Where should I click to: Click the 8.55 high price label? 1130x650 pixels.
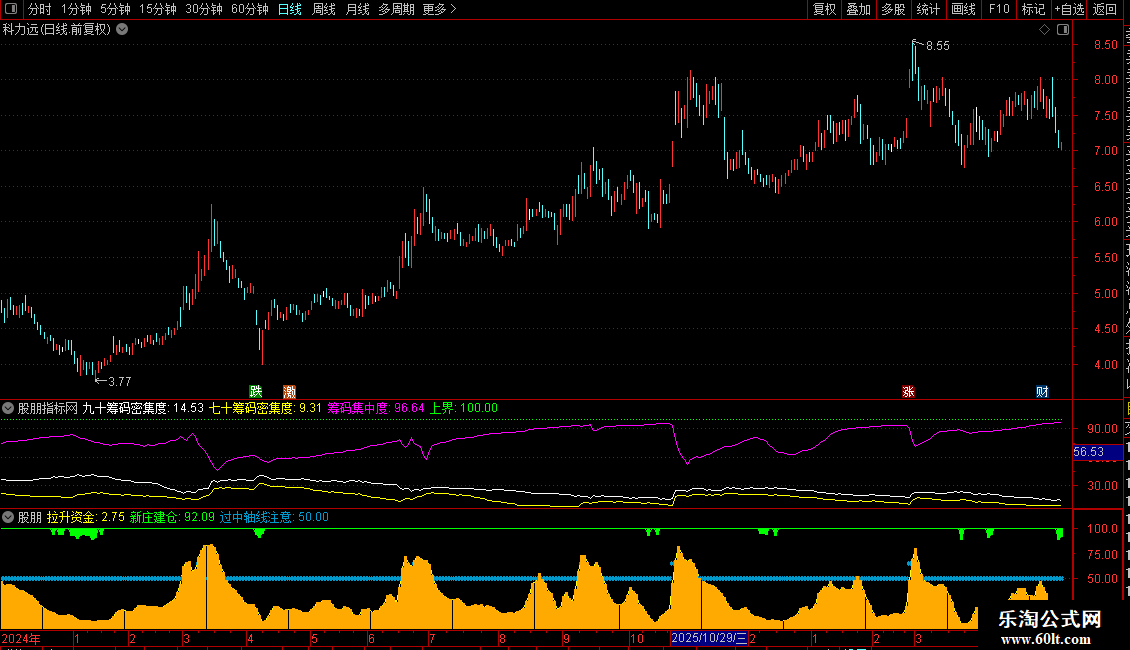[938, 46]
